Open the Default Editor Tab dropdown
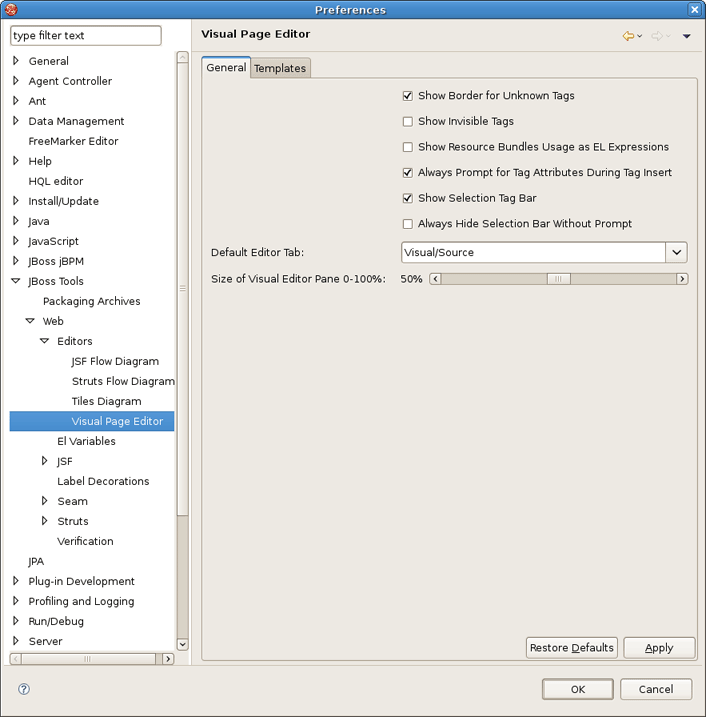The width and height of the screenshot is (706, 717). point(677,253)
